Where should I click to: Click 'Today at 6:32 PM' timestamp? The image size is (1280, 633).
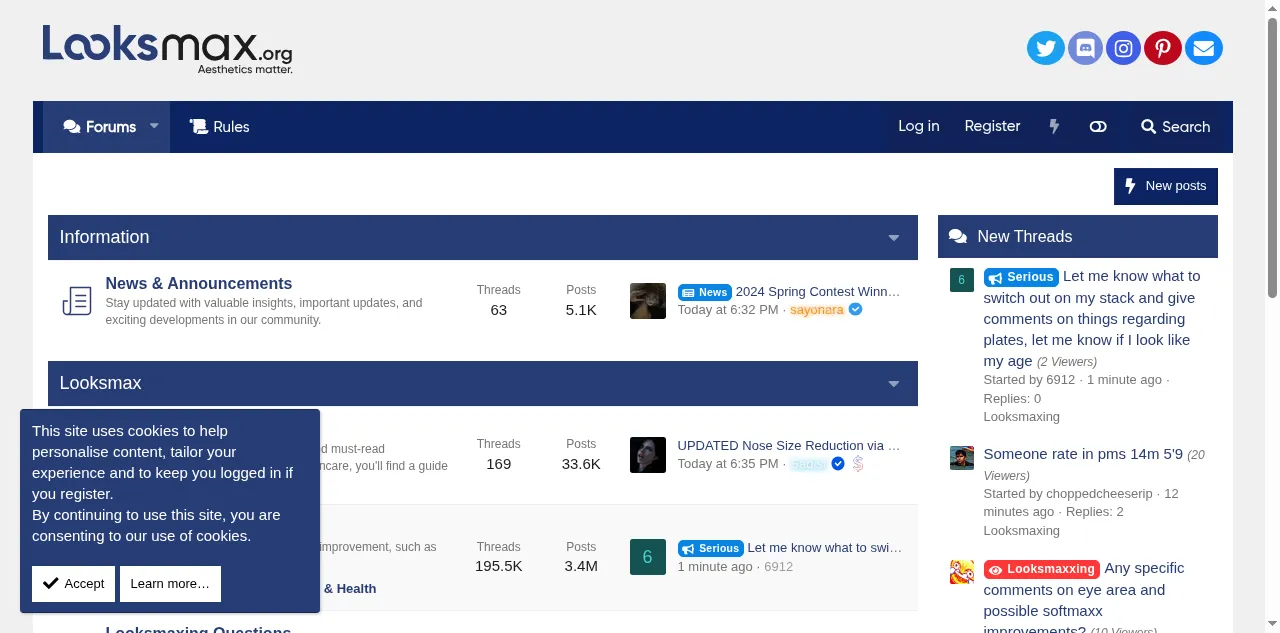click(x=728, y=310)
